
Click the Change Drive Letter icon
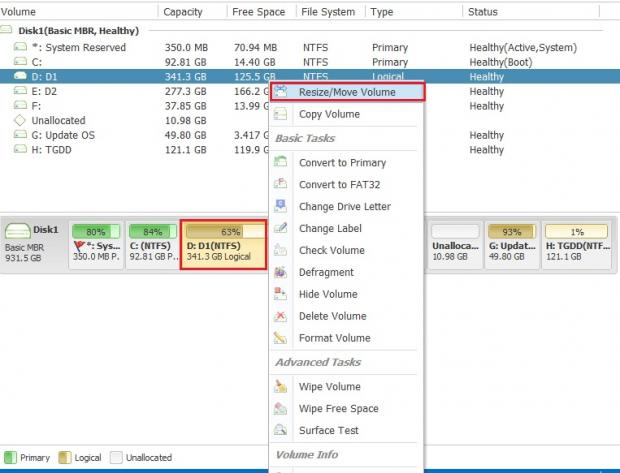coord(281,206)
